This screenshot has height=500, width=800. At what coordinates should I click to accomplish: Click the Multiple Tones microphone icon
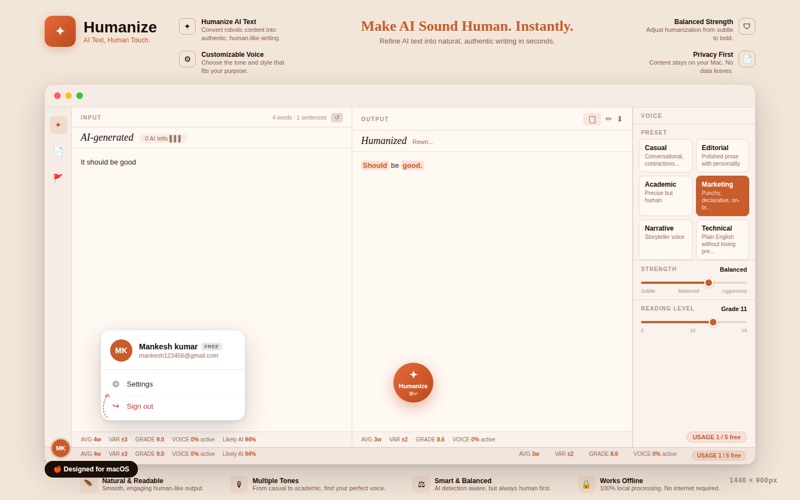point(239,484)
